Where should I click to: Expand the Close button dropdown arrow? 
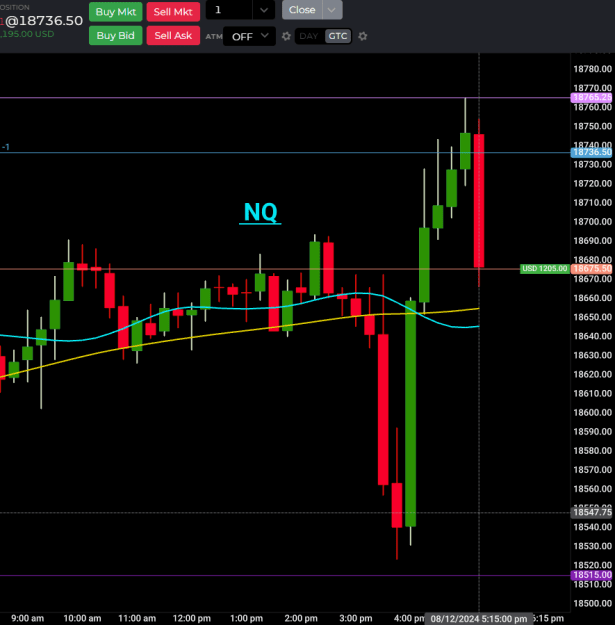pyautogui.click(x=332, y=10)
